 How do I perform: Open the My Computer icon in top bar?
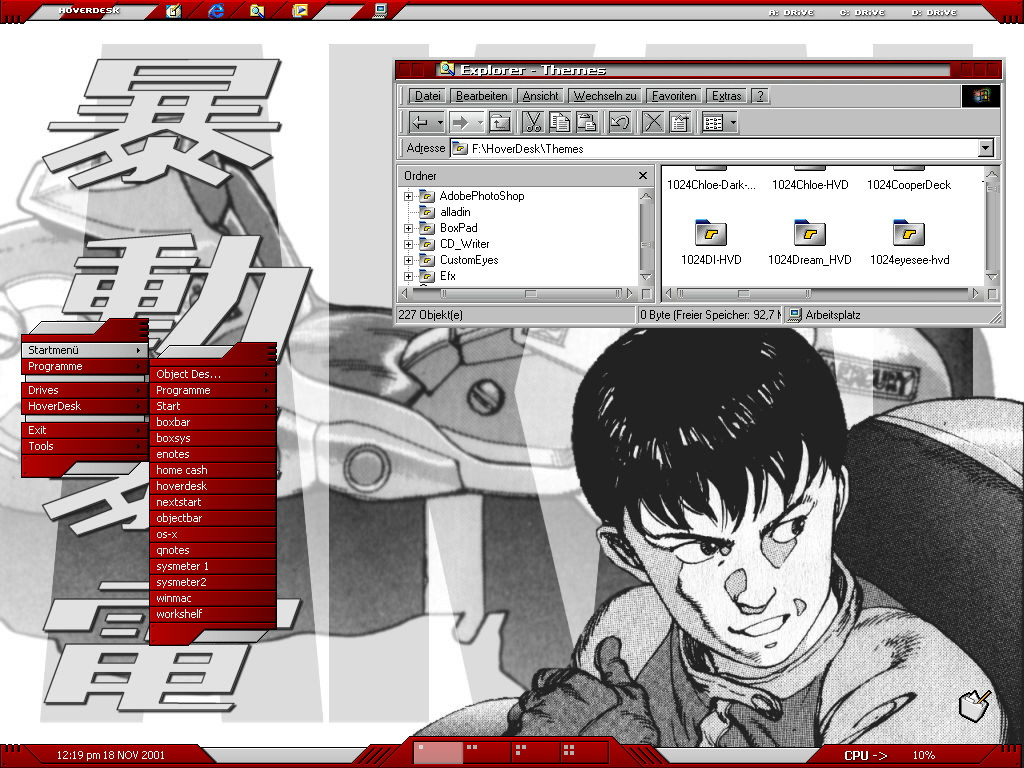pyautogui.click(x=380, y=10)
